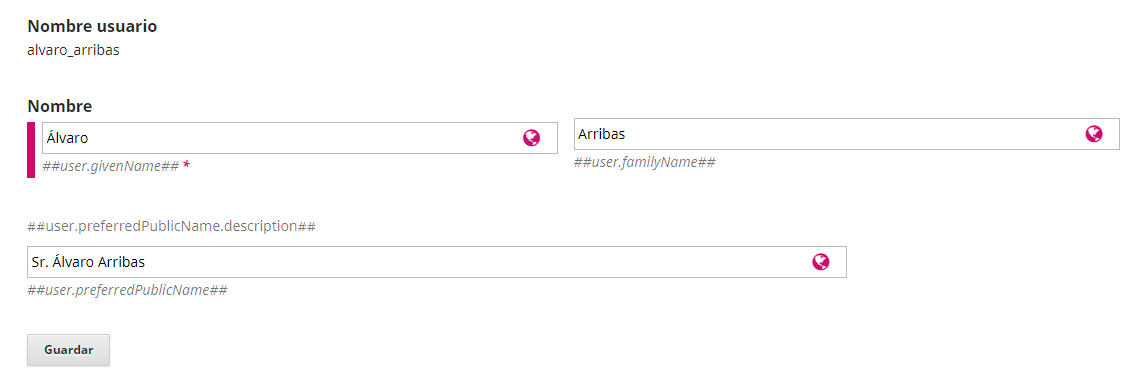Click the ##user.preferredPublicName## label below the field
This screenshot has height=384, width=1145.
click(127, 290)
